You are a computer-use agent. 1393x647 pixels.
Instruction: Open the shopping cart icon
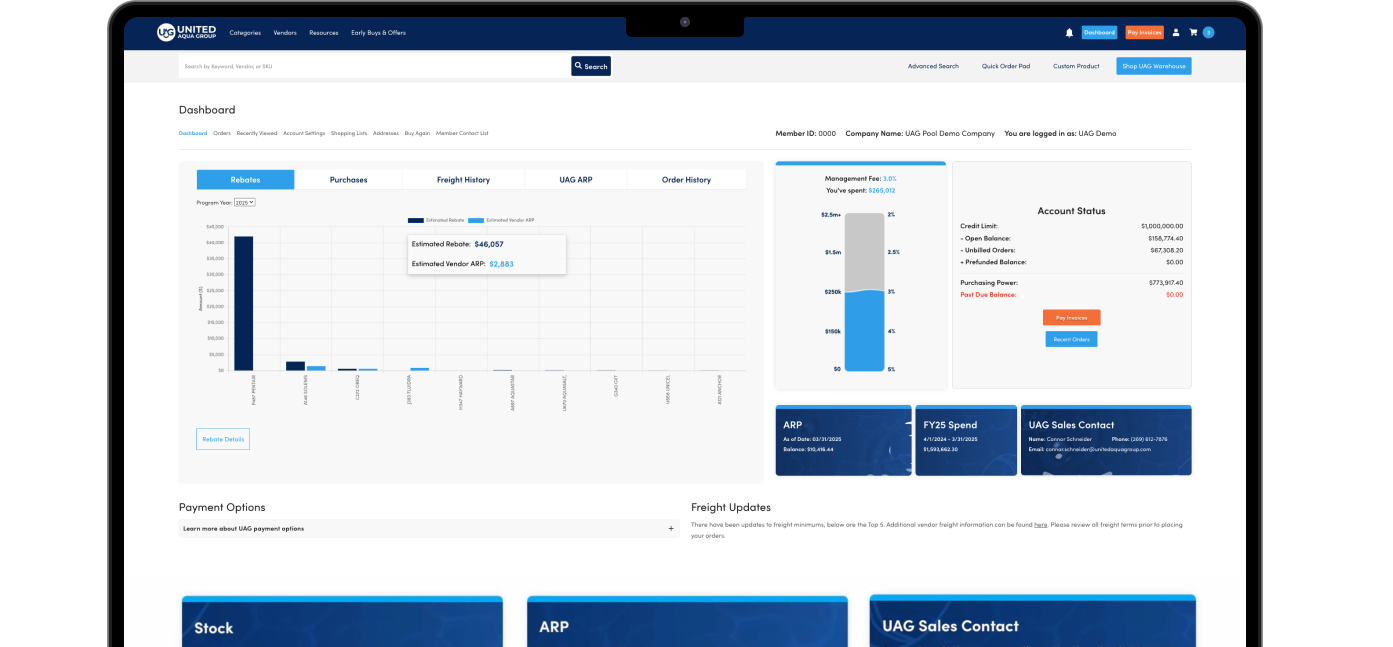[x=1193, y=32]
